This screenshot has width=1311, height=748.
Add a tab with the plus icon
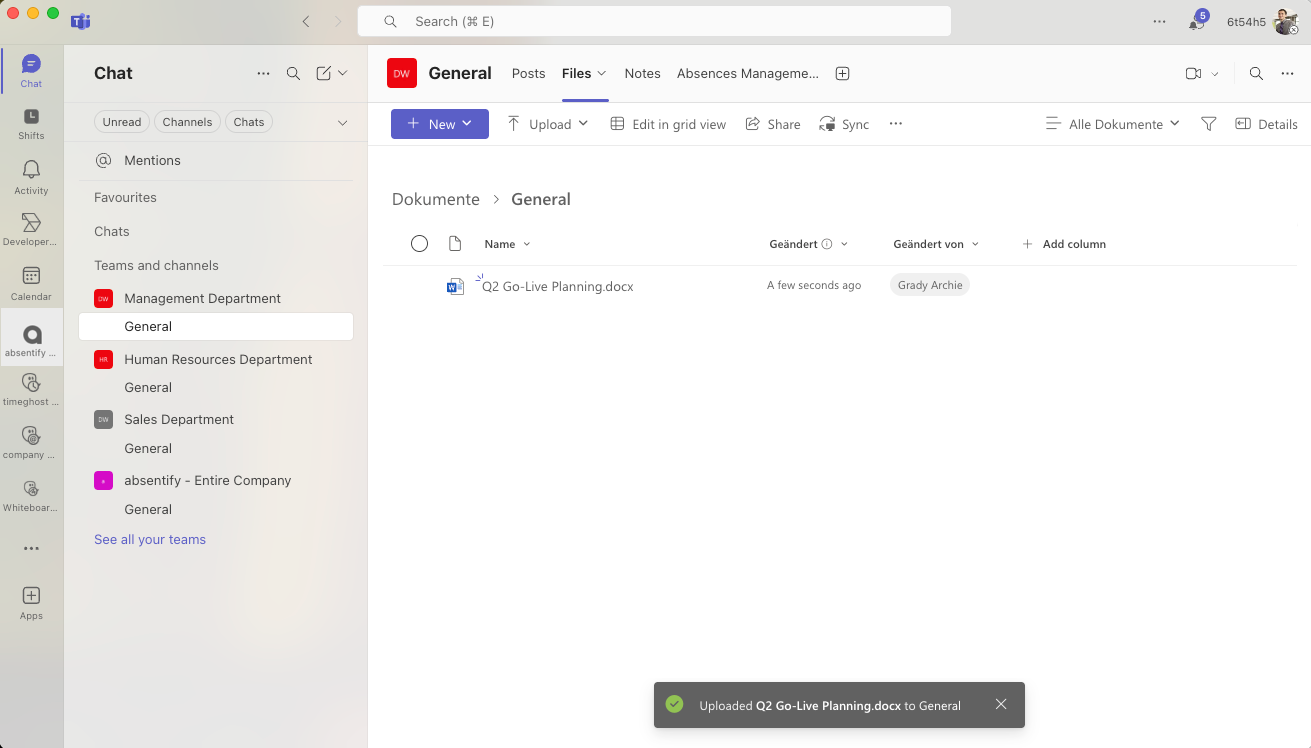pyautogui.click(x=842, y=73)
